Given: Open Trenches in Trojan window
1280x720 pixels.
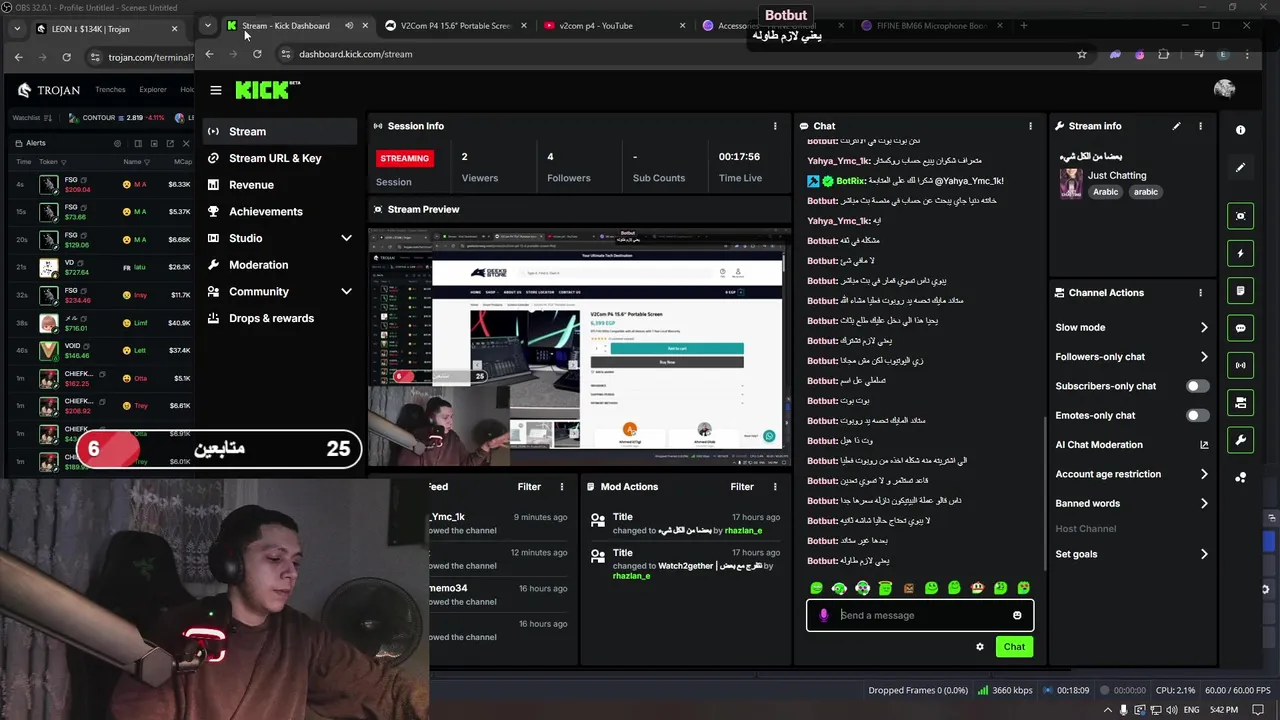Looking at the screenshot, I should click(x=110, y=90).
